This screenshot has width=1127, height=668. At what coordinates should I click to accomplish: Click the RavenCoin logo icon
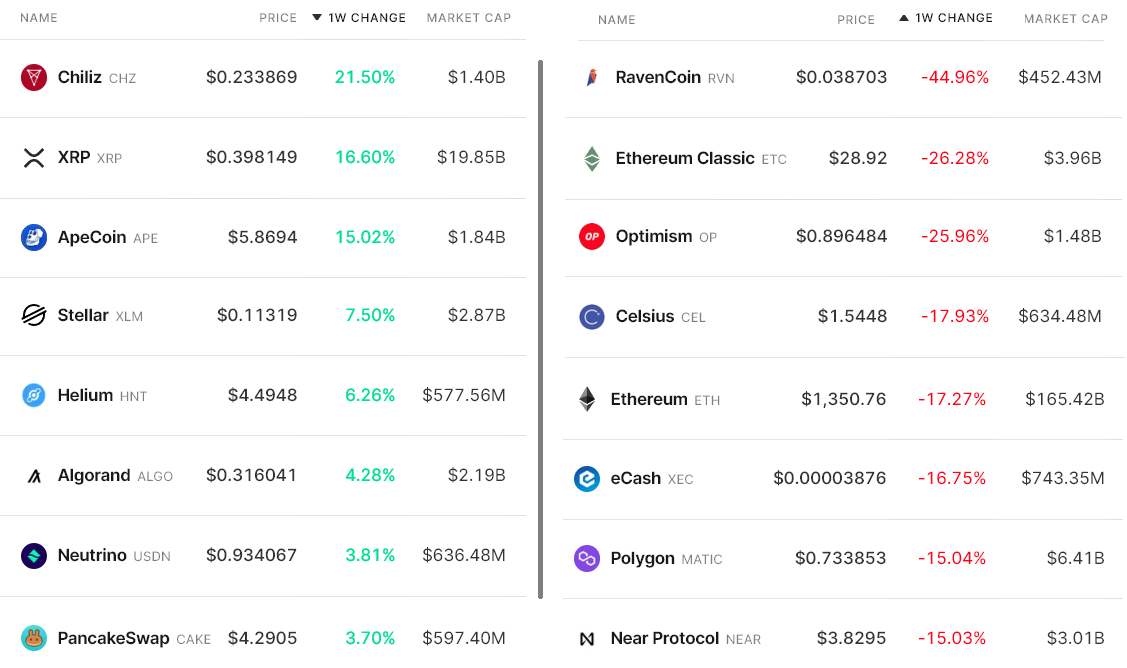(x=592, y=77)
